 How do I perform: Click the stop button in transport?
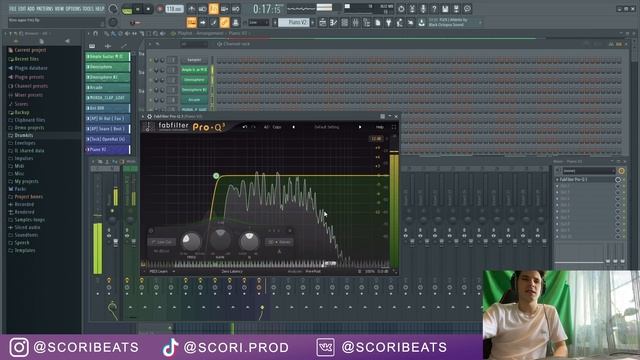pos(148,9)
